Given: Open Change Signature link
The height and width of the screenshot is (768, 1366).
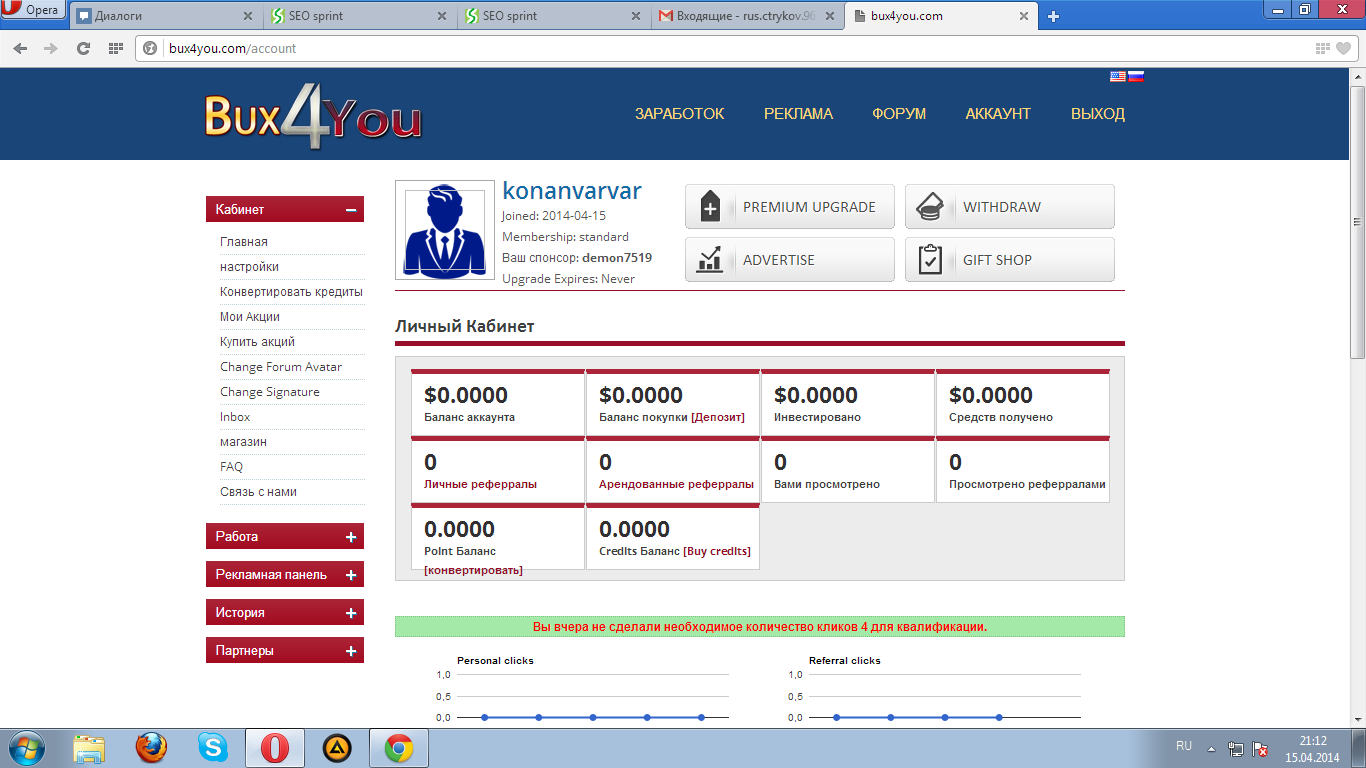Looking at the screenshot, I should pos(270,392).
